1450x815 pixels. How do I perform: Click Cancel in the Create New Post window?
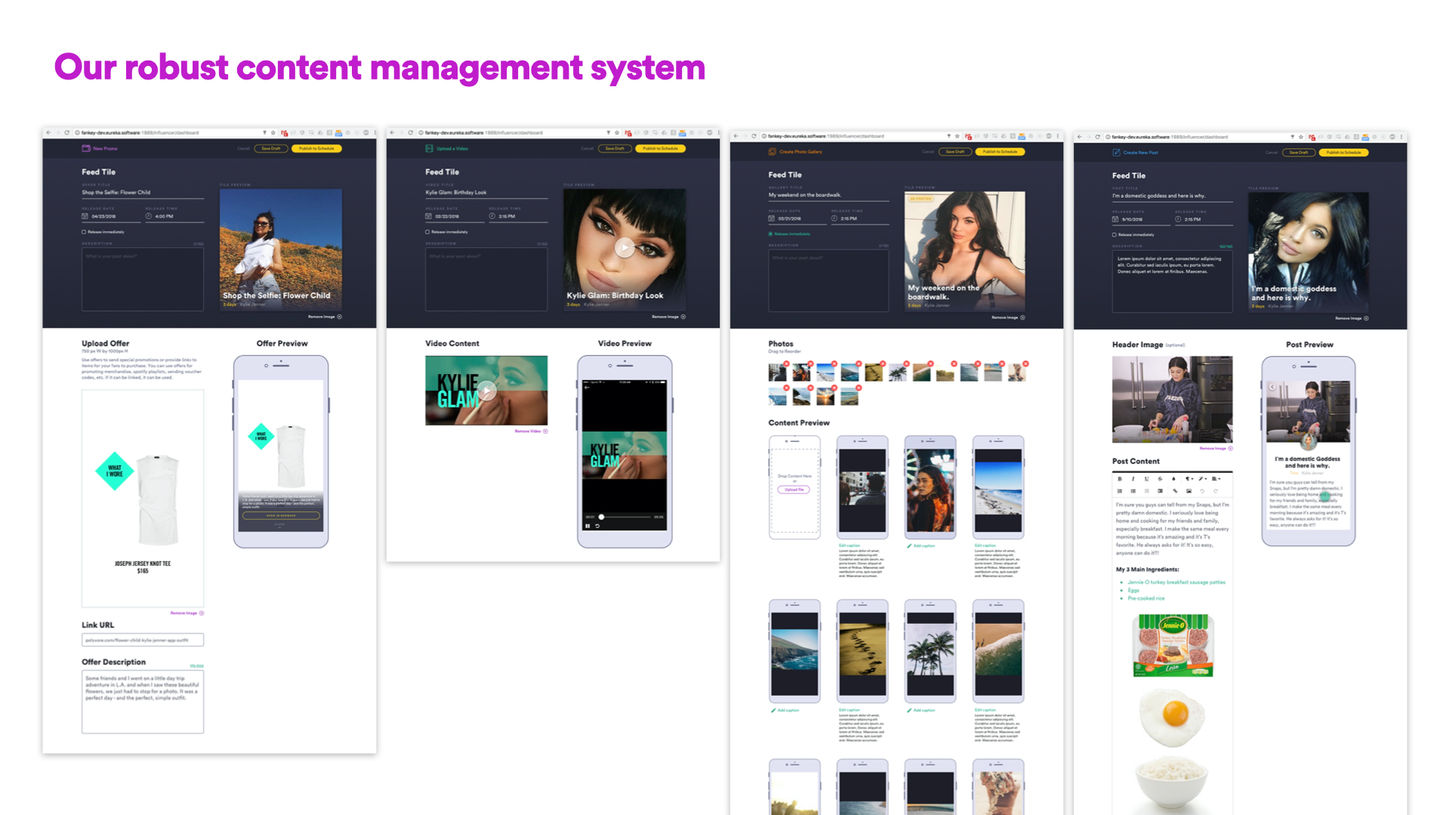pos(1272,152)
